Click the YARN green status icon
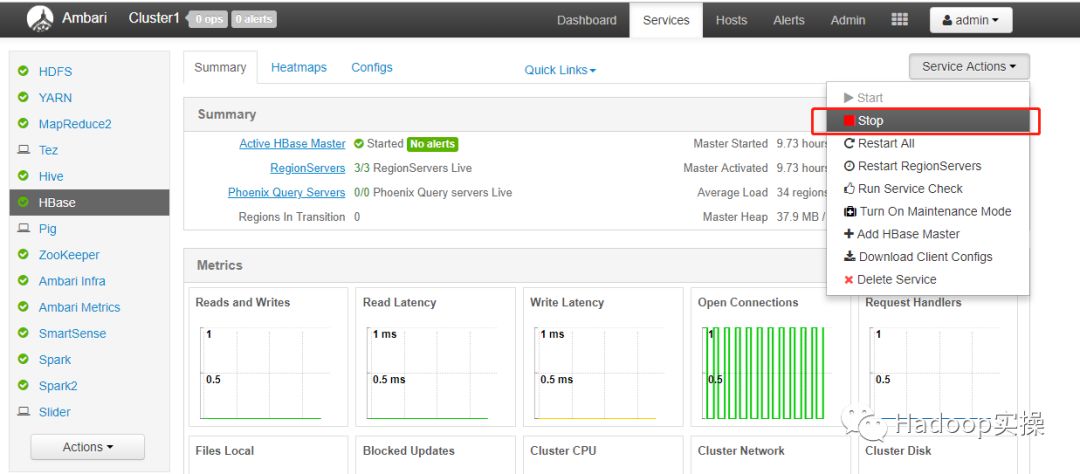1080x474 pixels. click(23, 97)
